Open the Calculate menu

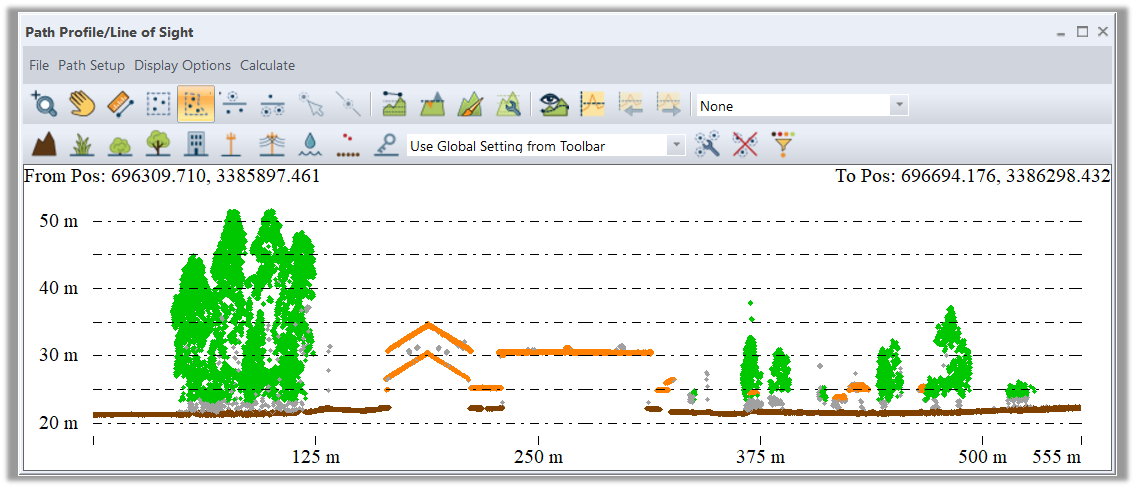tap(268, 65)
